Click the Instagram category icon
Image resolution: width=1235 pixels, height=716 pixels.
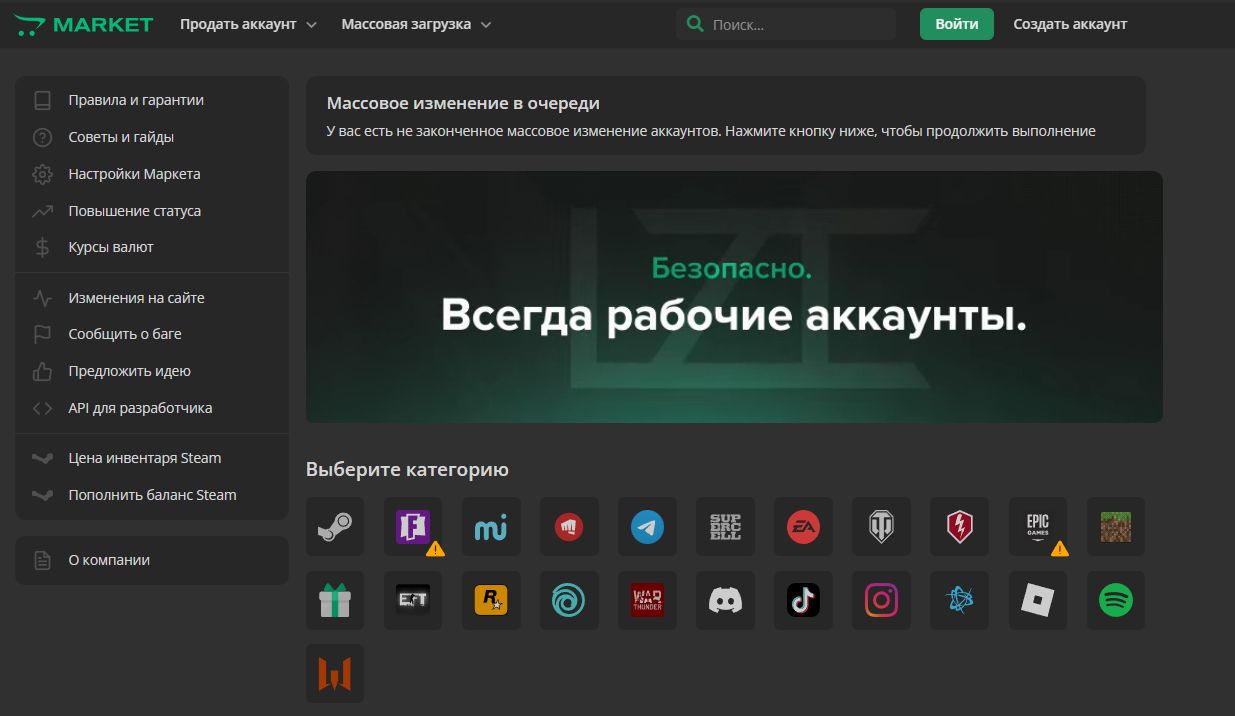tap(881, 600)
